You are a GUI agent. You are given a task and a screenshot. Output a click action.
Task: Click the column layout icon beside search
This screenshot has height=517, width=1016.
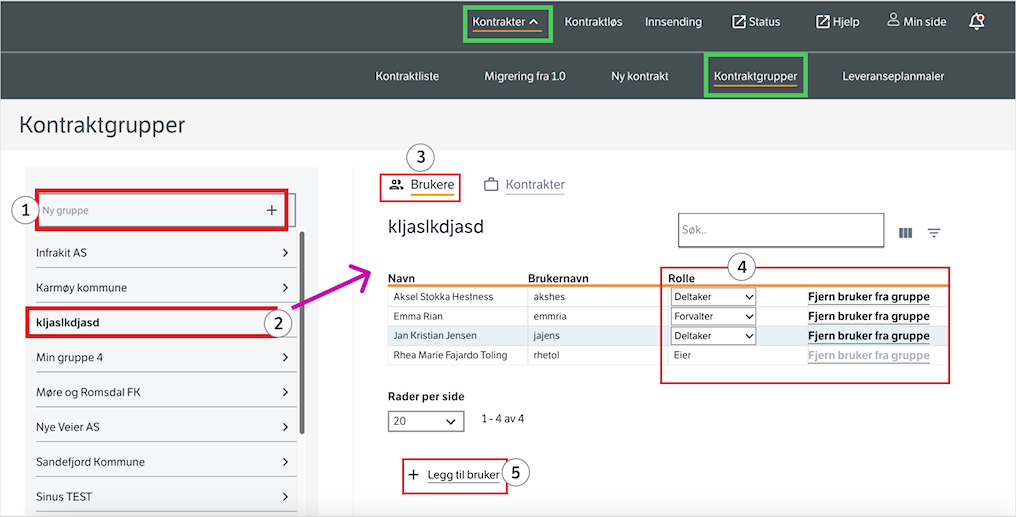[905, 233]
